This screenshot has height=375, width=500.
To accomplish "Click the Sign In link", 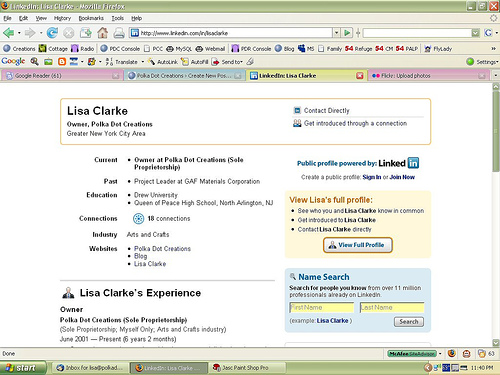I will point(372,177).
